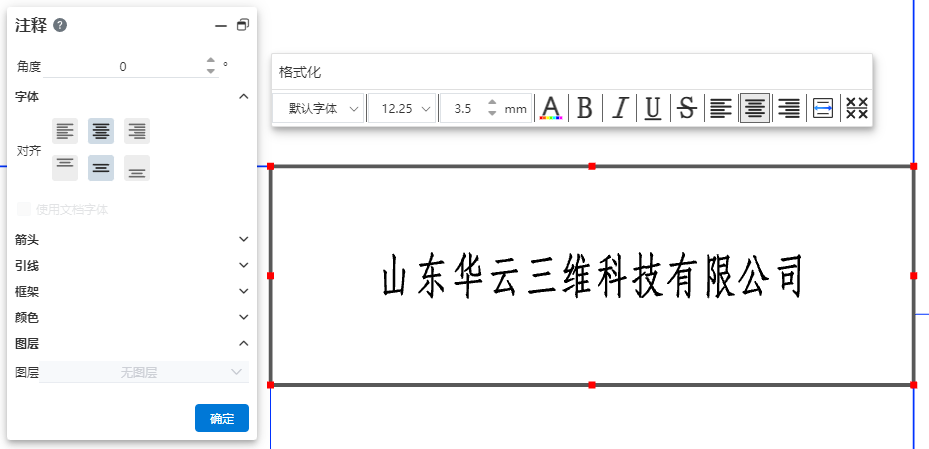Viewport: 929px width, 449px height.
Task: Align text right in 格式化 toolbar
Action: 789,108
